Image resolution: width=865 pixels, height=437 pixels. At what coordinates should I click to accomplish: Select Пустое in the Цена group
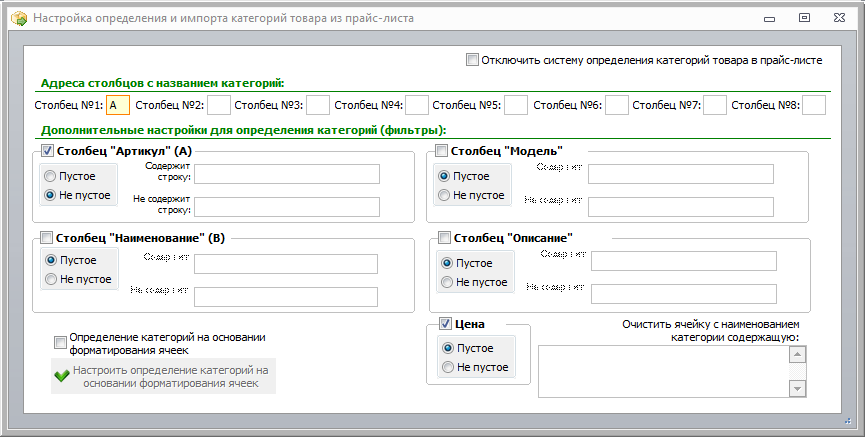point(448,348)
